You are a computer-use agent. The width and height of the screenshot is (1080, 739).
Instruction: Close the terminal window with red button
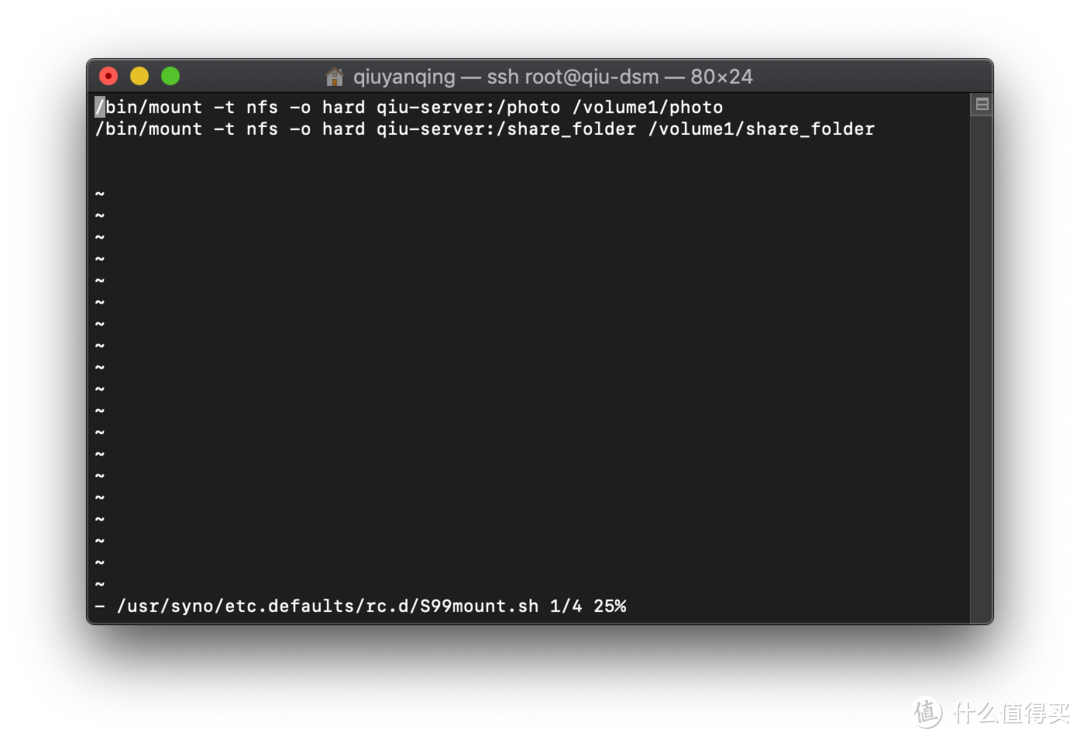coord(108,76)
